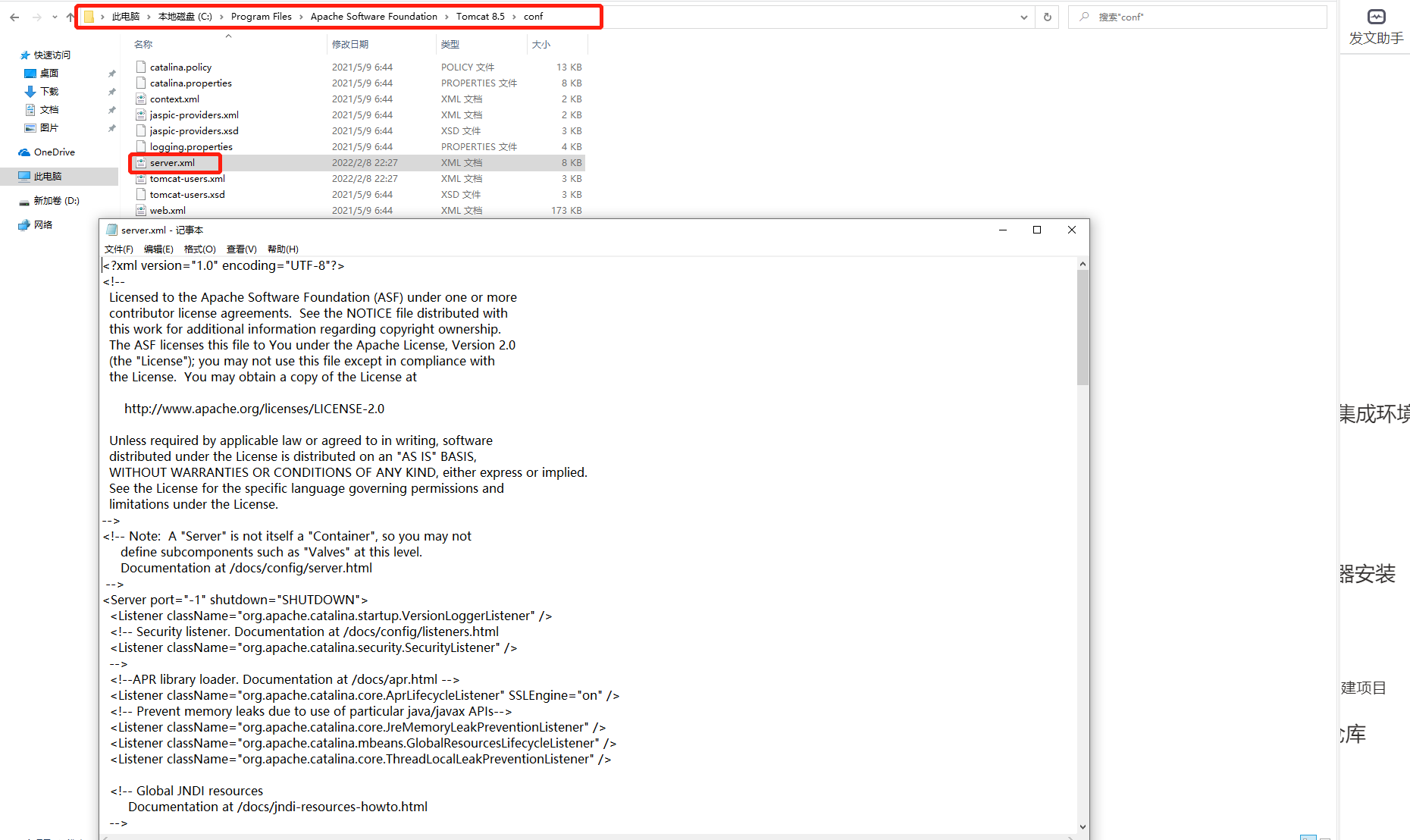Click Notepad vertical scrollbar up arrow
The width and height of the screenshot is (1410, 840).
point(1083,264)
